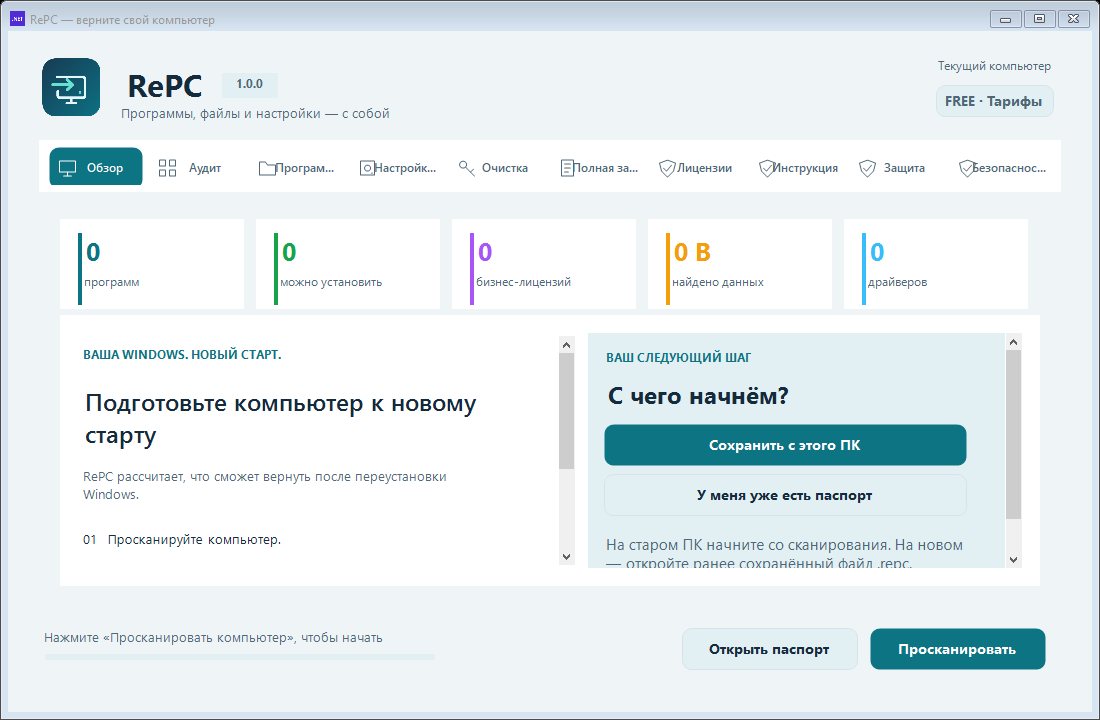Click the document icon beside Полная за...

click(x=567, y=168)
